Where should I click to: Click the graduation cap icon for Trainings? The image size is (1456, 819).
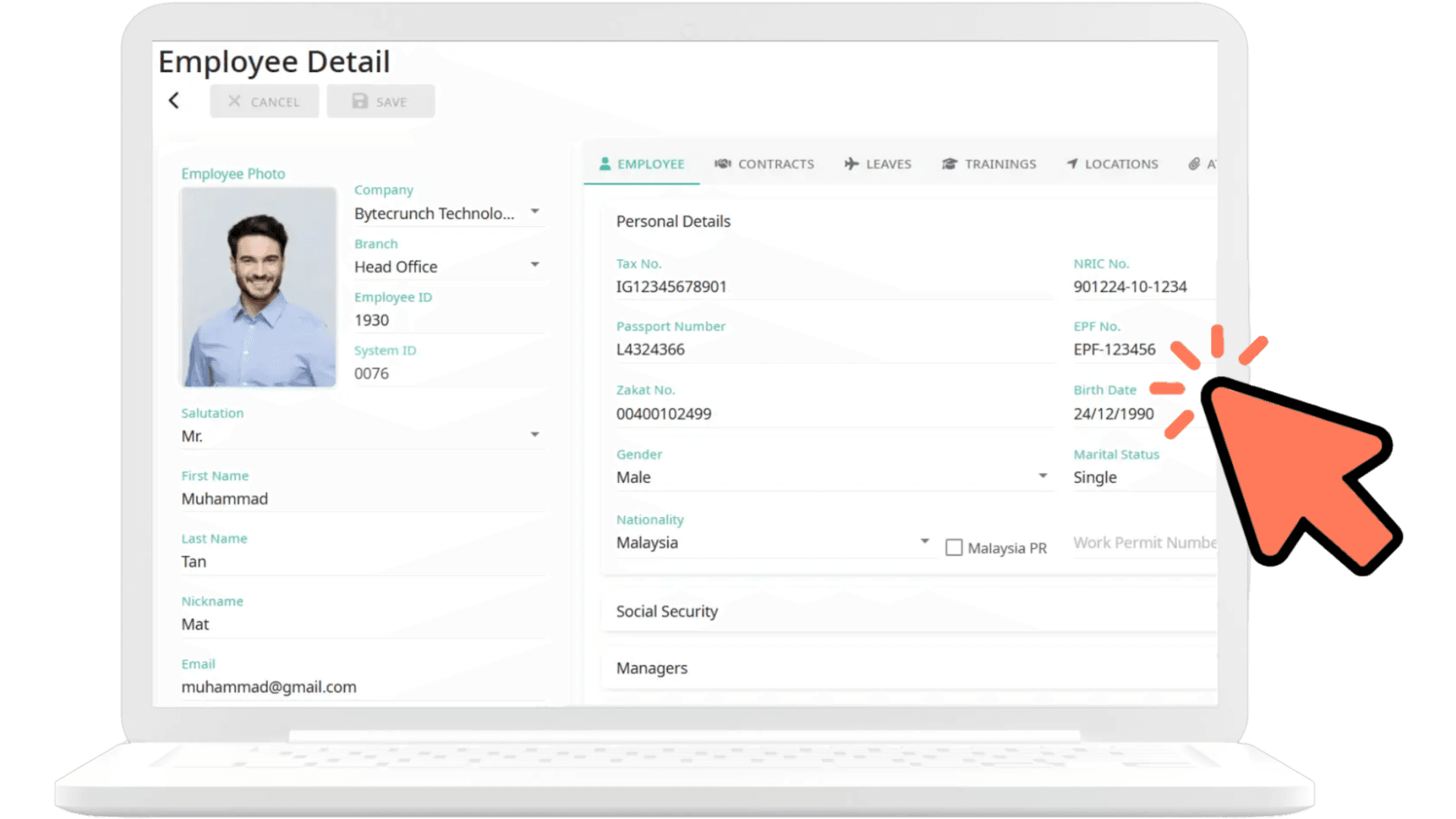click(x=949, y=164)
